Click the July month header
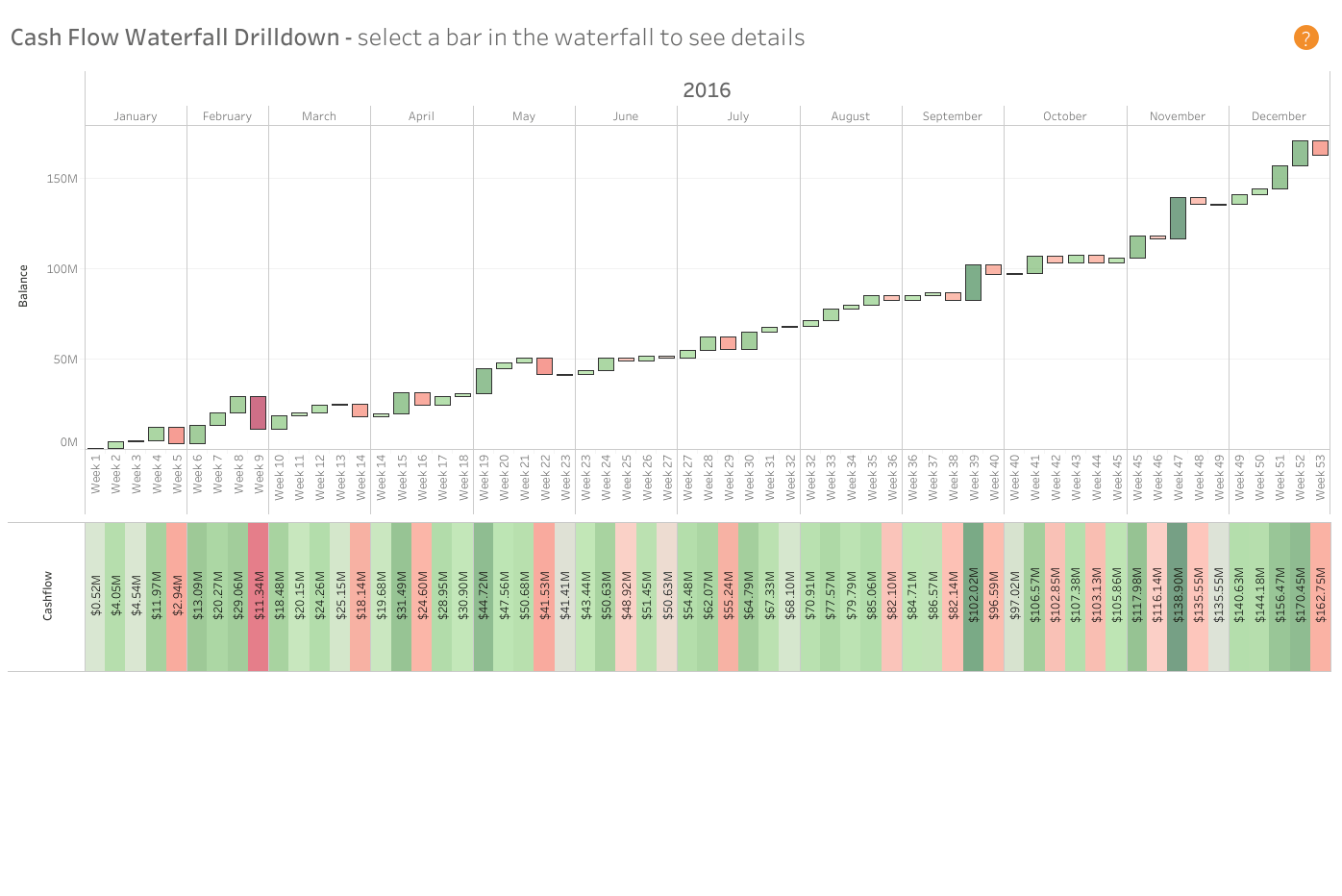This screenshot has width=1342, height=896. click(x=738, y=116)
